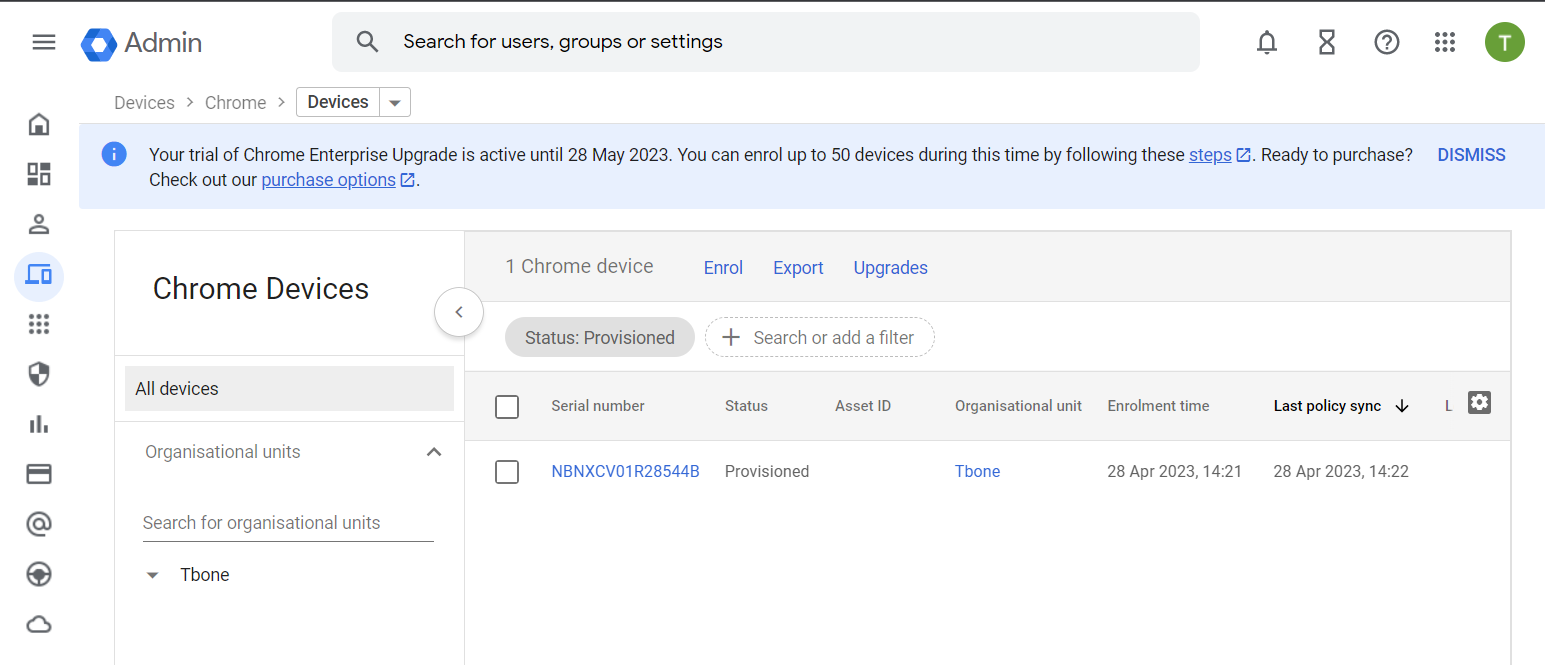Collapse the Chrome Devices side panel

[x=458, y=312]
